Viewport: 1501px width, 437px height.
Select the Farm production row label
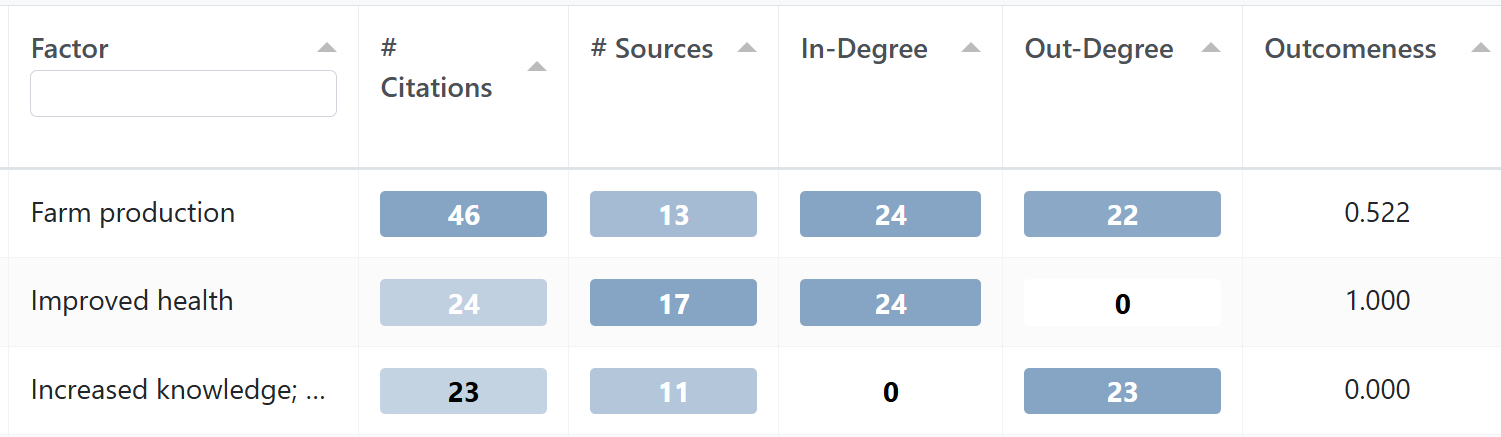click(133, 213)
